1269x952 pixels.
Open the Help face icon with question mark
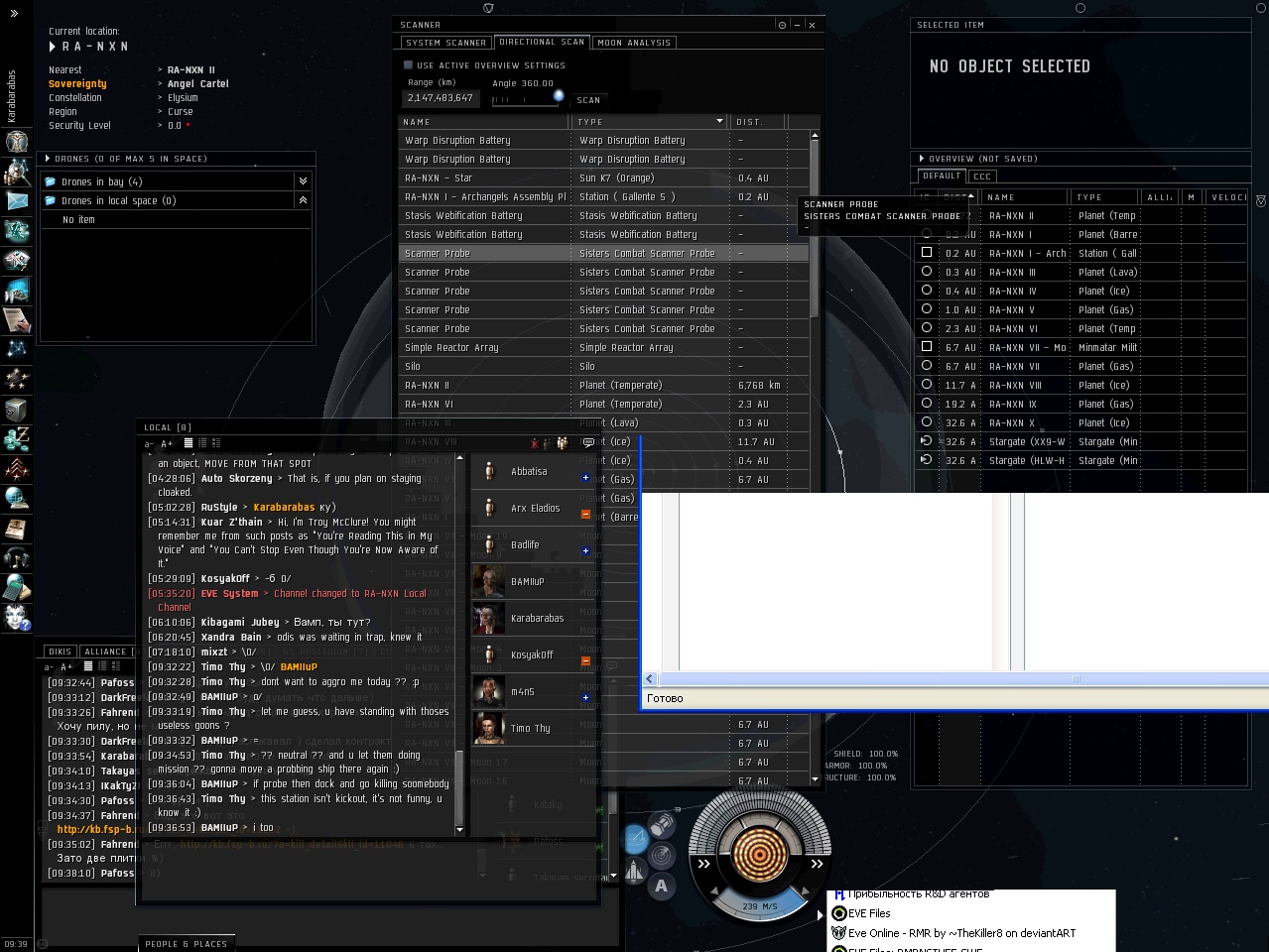pos(16,617)
